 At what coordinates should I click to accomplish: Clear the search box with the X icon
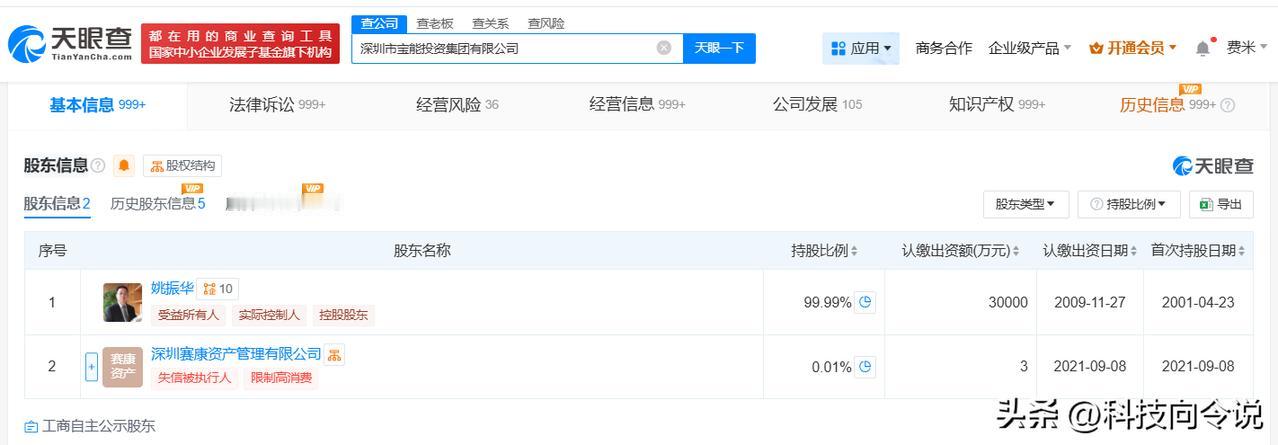click(x=664, y=48)
